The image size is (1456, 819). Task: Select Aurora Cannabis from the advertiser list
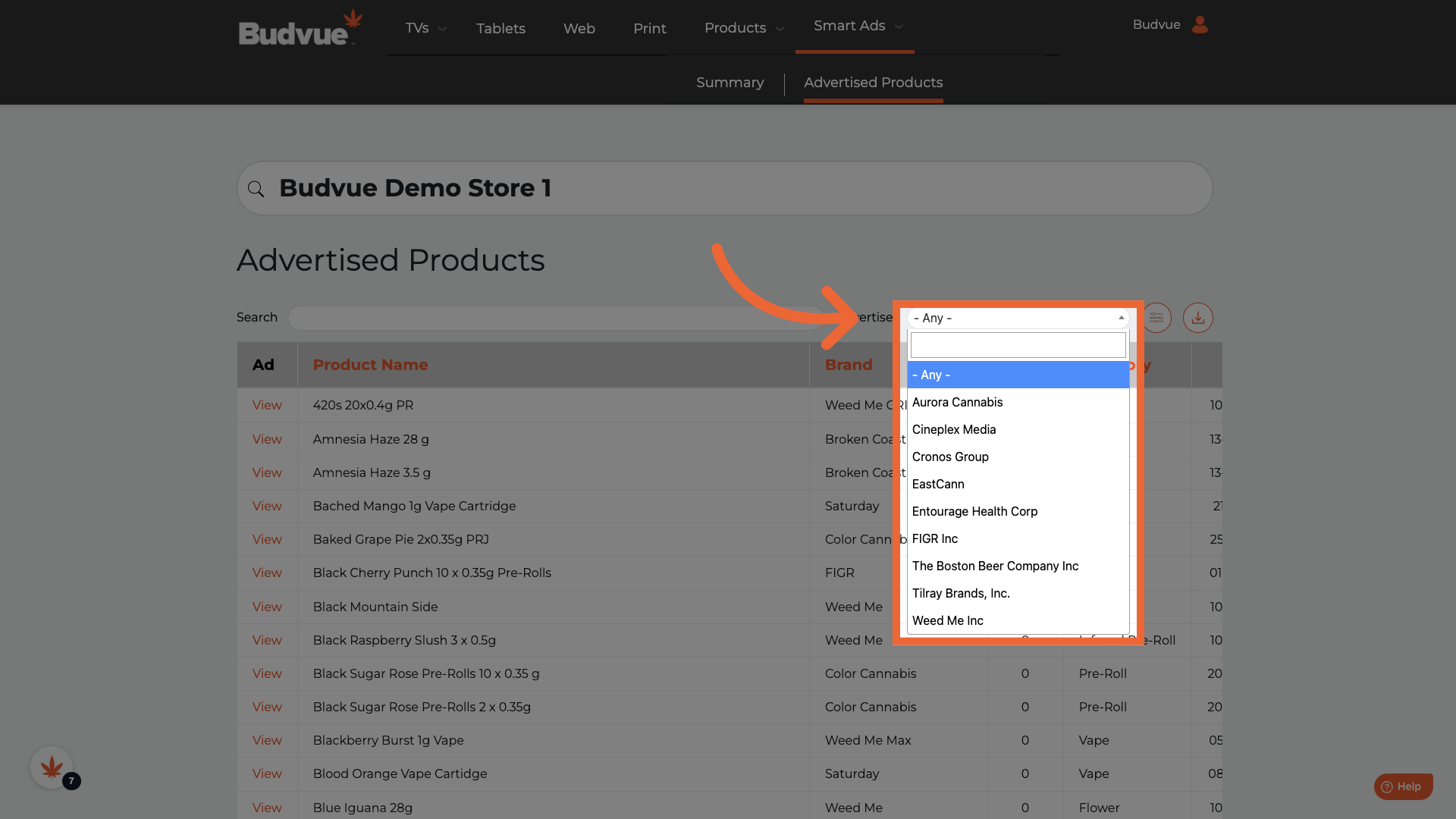pos(957,403)
